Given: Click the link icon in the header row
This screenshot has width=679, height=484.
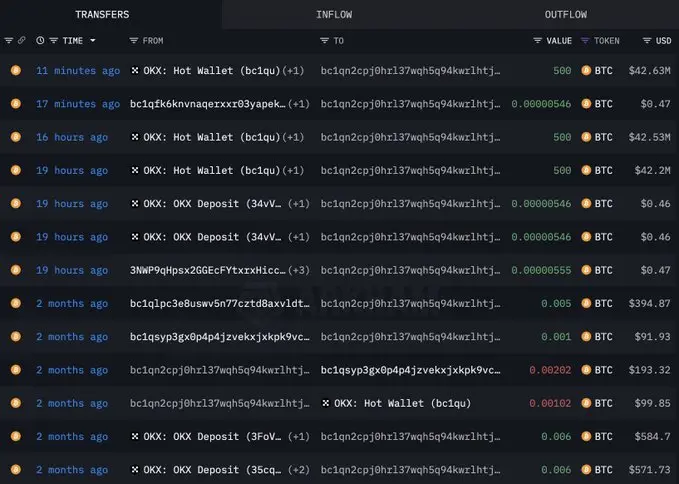Looking at the screenshot, I should click(22, 41).
